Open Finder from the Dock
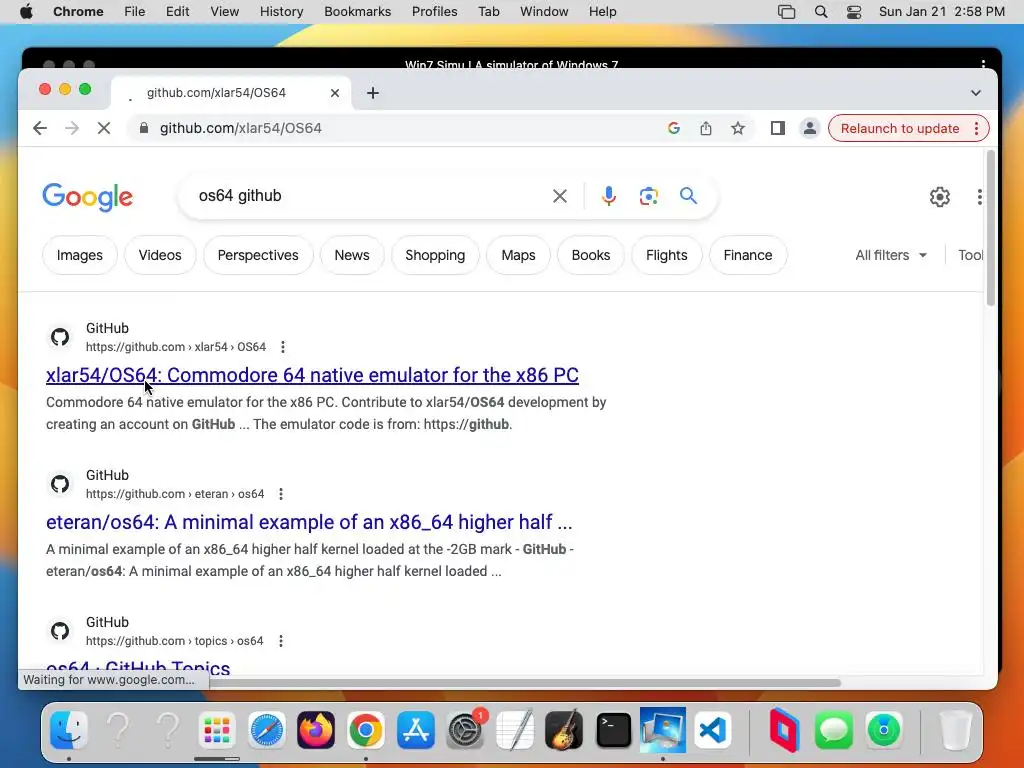This screenshot has width=1024, height=768. coord(69,729)
